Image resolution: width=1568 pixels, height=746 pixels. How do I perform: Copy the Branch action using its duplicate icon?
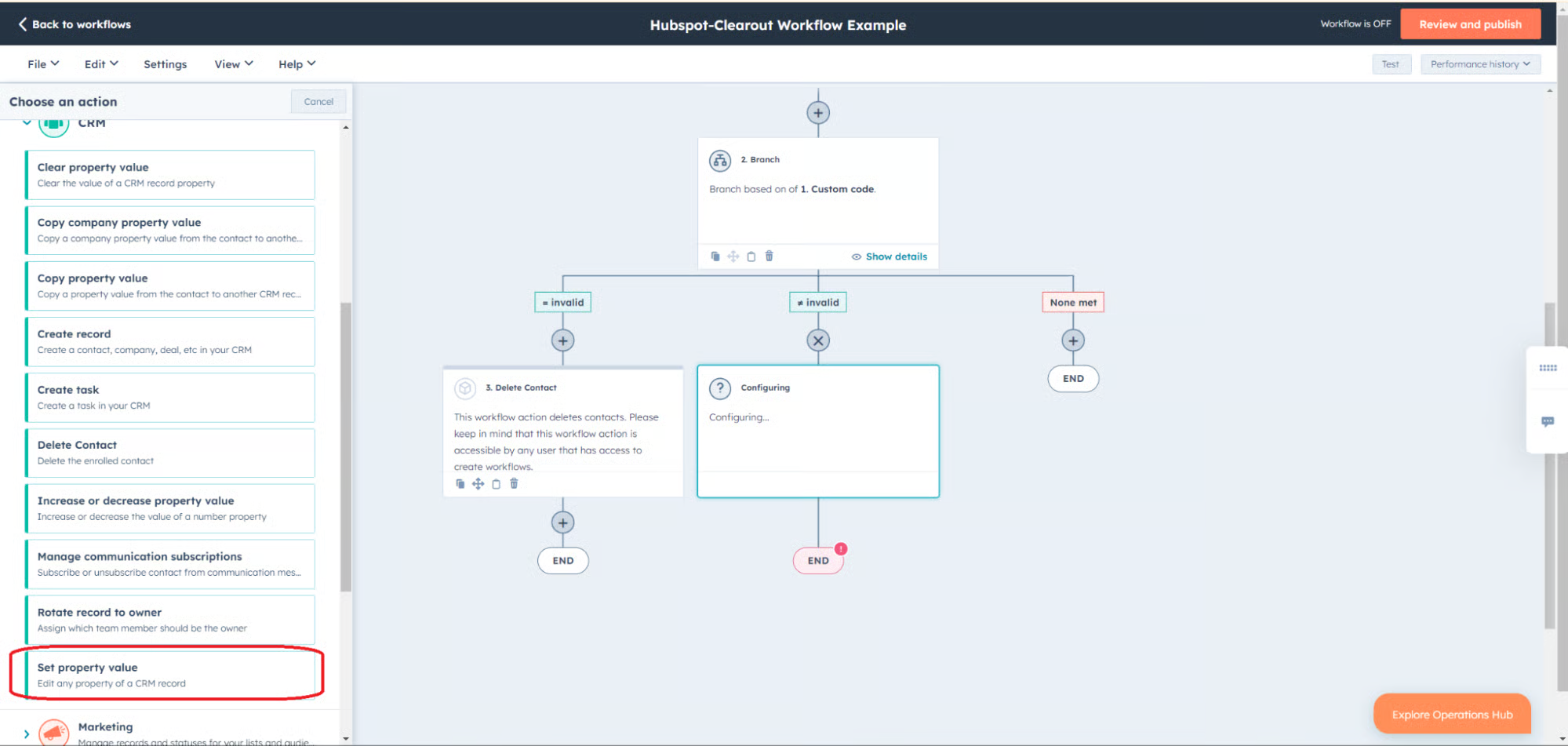coord(715,256)
